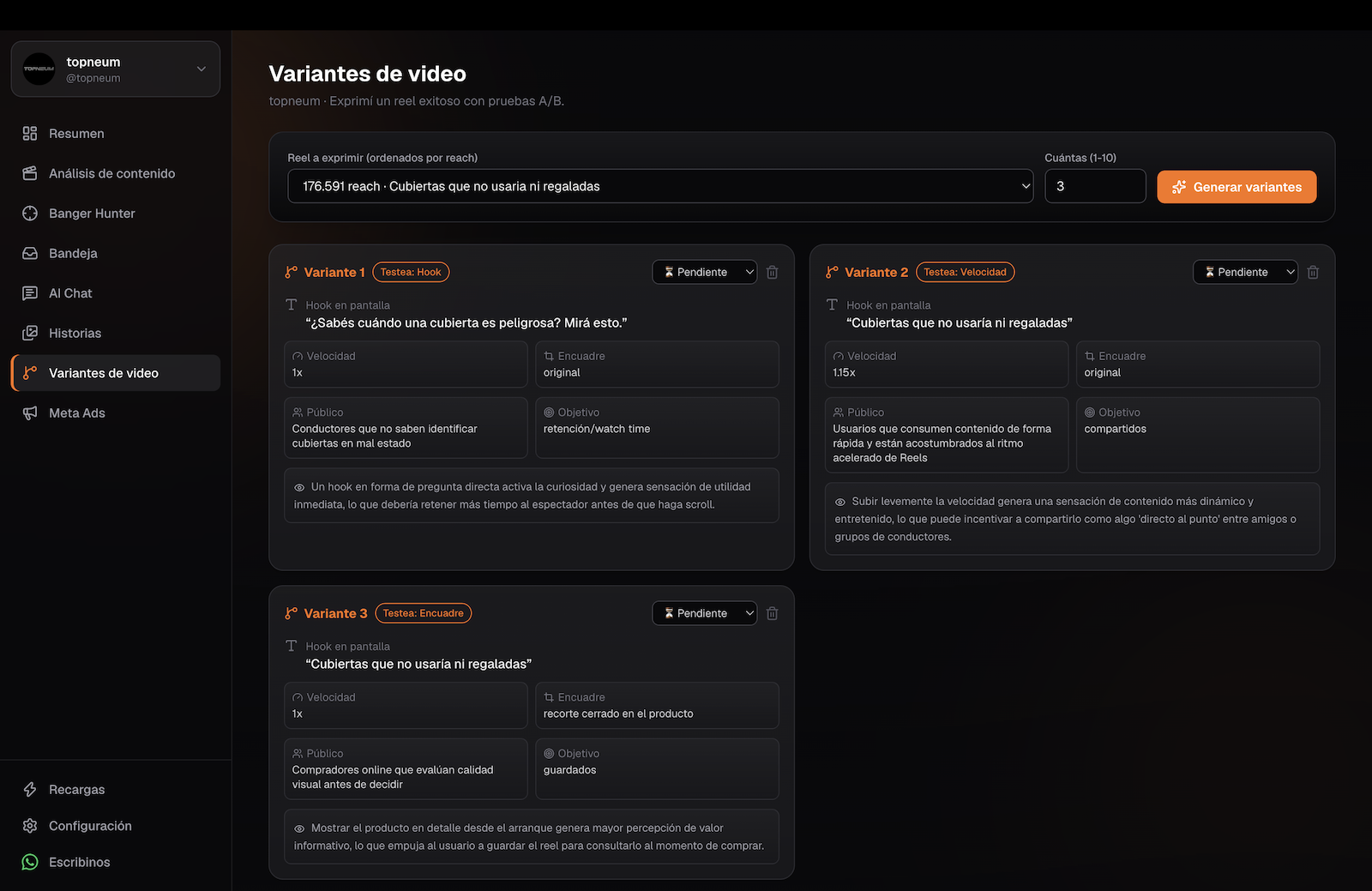This screenshot has height=891, width=1372.
Task: Focus the Cuántas (1-10) number field
Action: point(1095,186)
